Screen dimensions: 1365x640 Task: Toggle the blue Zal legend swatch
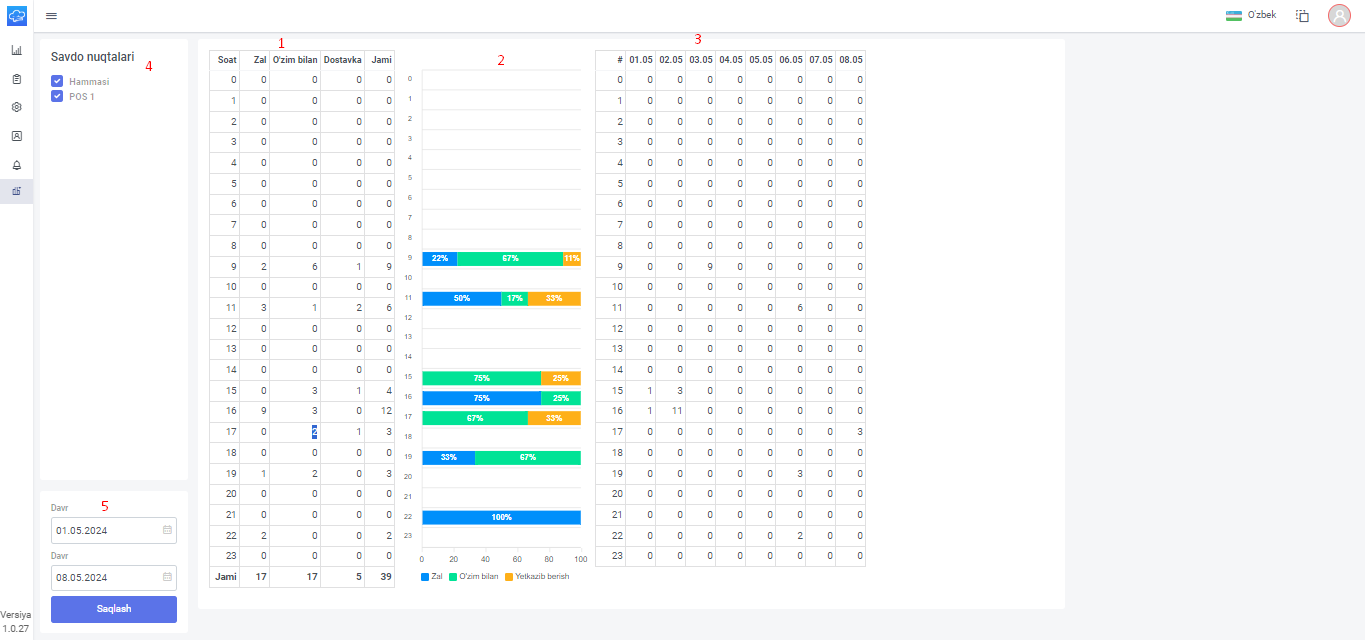point(425,577)
